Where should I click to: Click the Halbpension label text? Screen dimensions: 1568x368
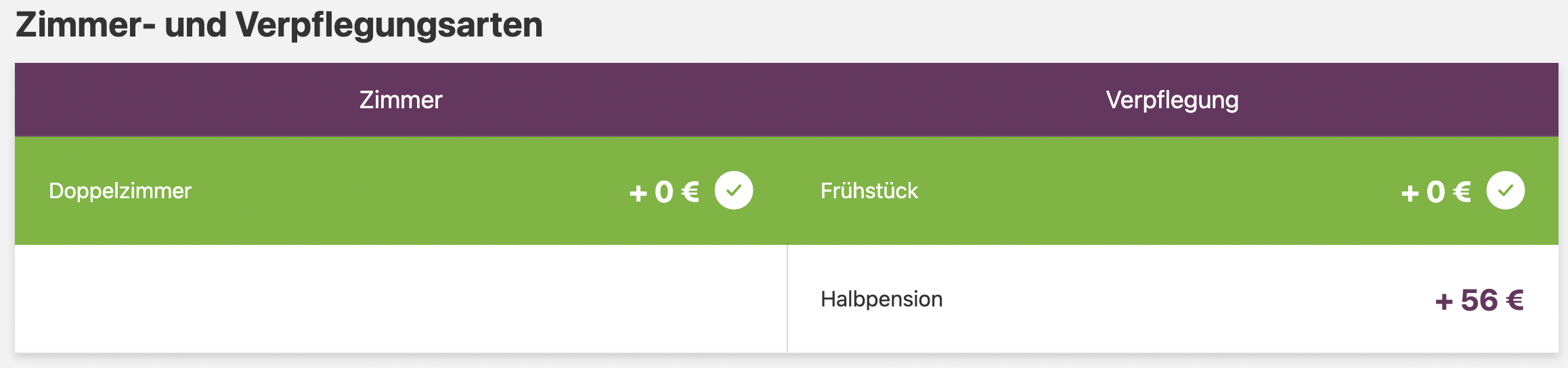tap(881, 300)
